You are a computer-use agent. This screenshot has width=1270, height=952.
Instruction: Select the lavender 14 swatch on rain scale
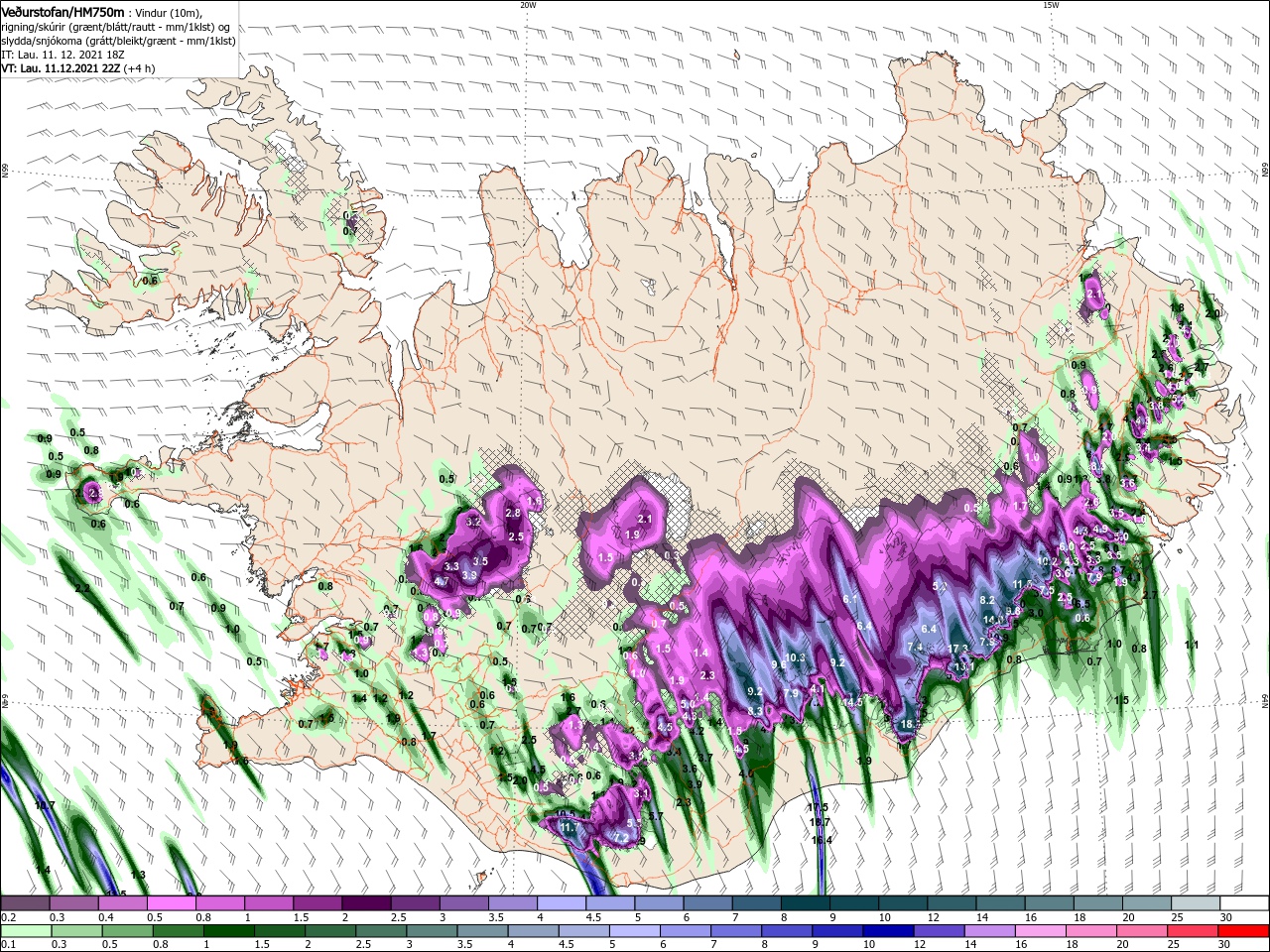988,930
